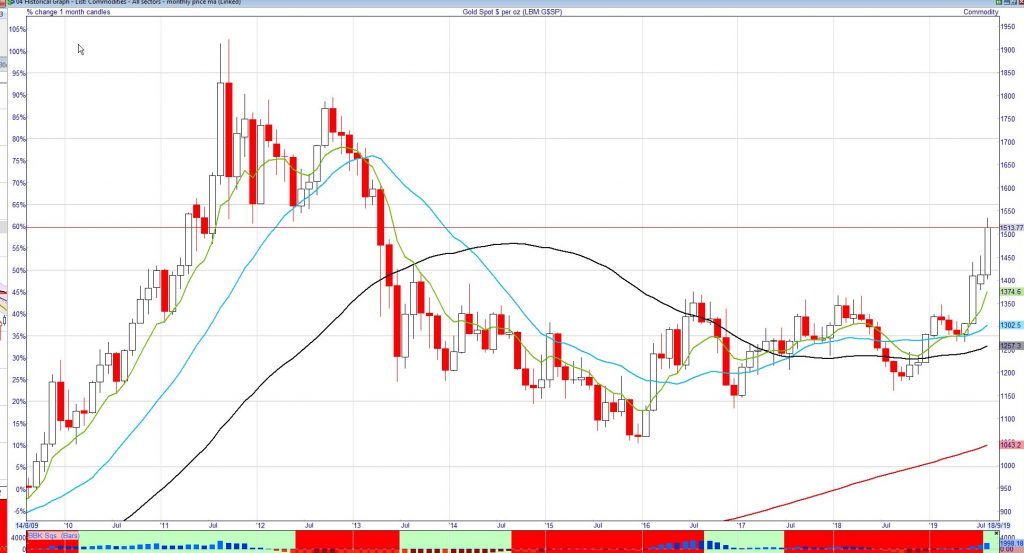Screen dimensions: 1024x553
Task: Click the Historical Graph window title bar
Action: pos(512,3)
